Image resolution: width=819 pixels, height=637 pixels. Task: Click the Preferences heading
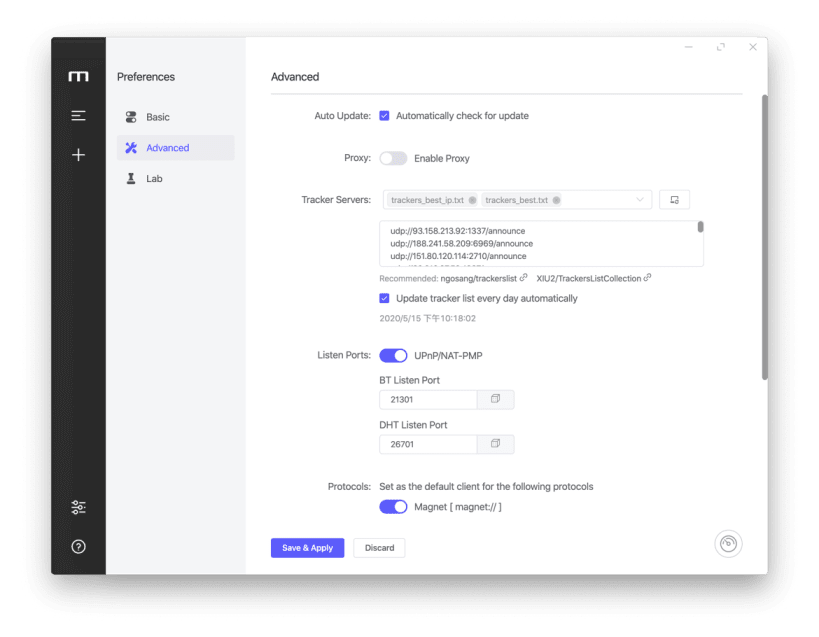tap(146, 77)
